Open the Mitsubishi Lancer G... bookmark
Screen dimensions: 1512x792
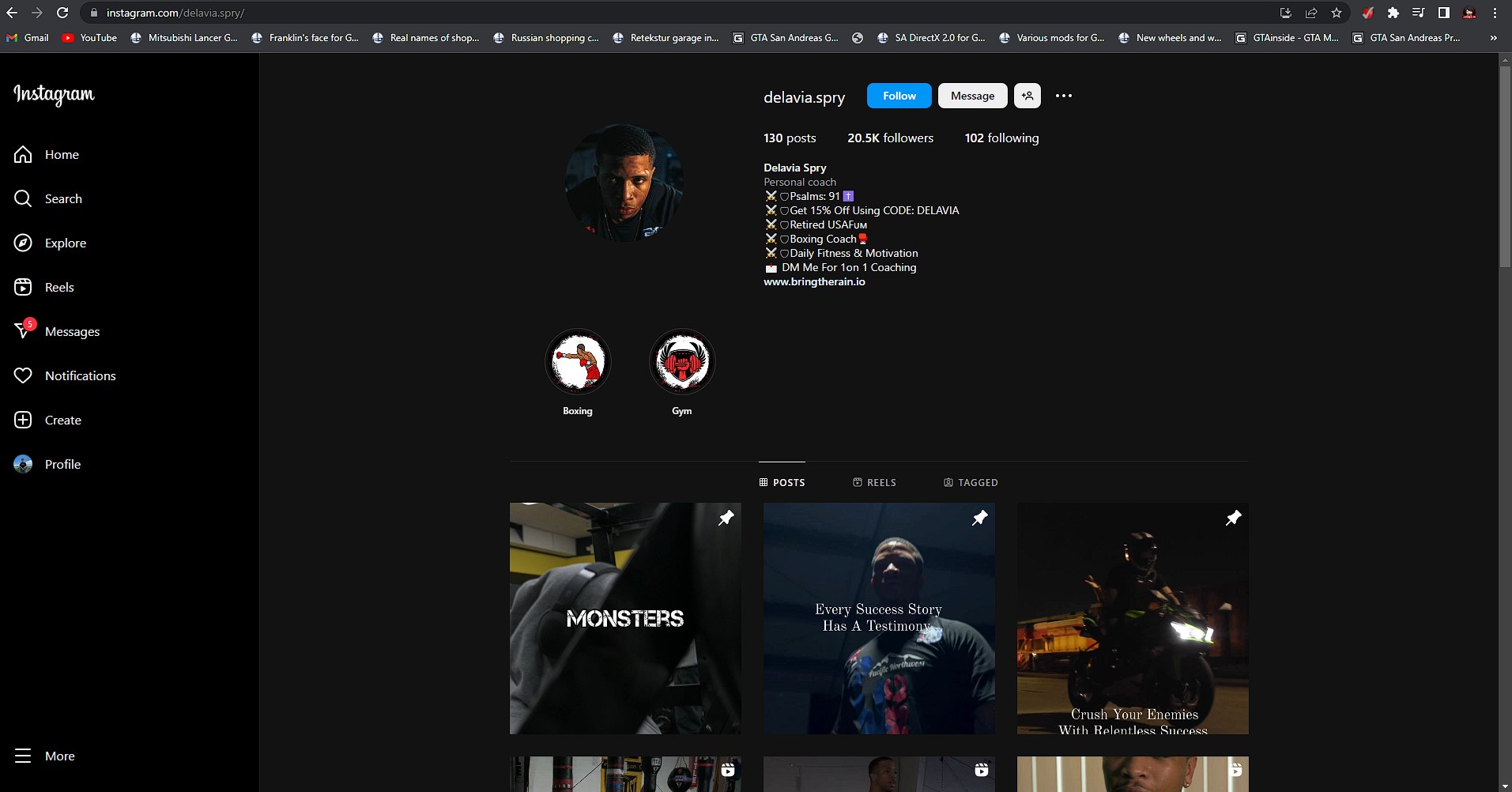183,38
